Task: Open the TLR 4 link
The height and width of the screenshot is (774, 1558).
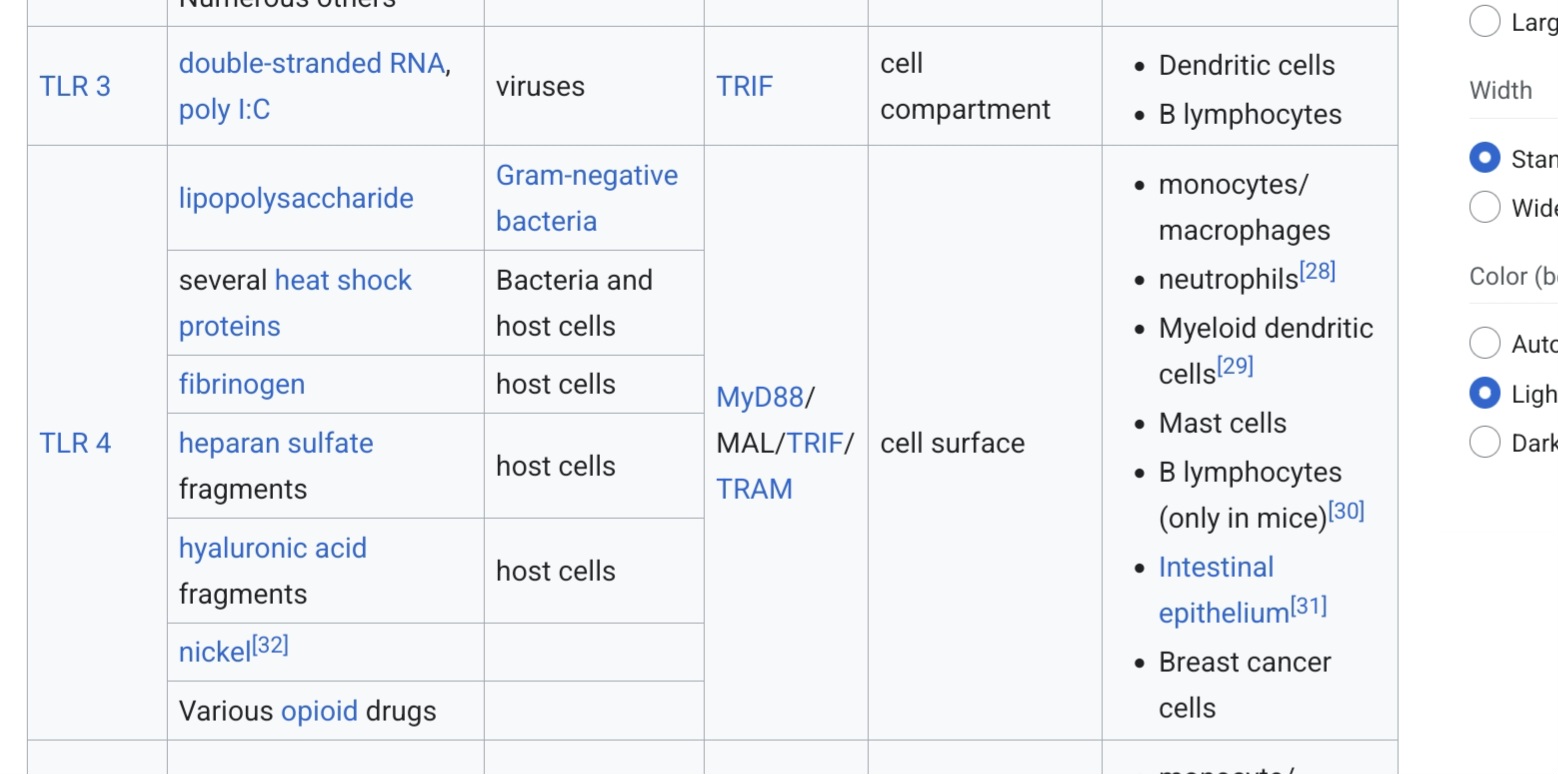Action: click(75, 443)
